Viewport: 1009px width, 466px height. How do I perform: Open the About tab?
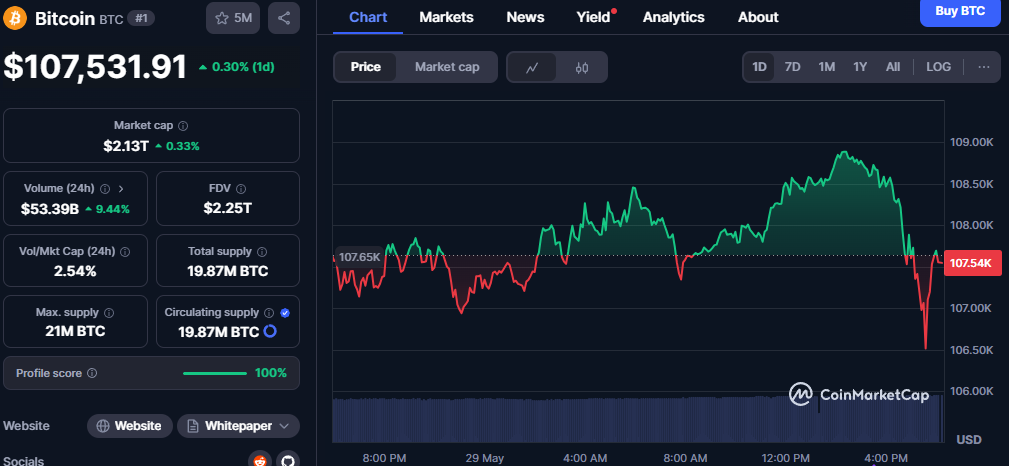click(758, 17)
